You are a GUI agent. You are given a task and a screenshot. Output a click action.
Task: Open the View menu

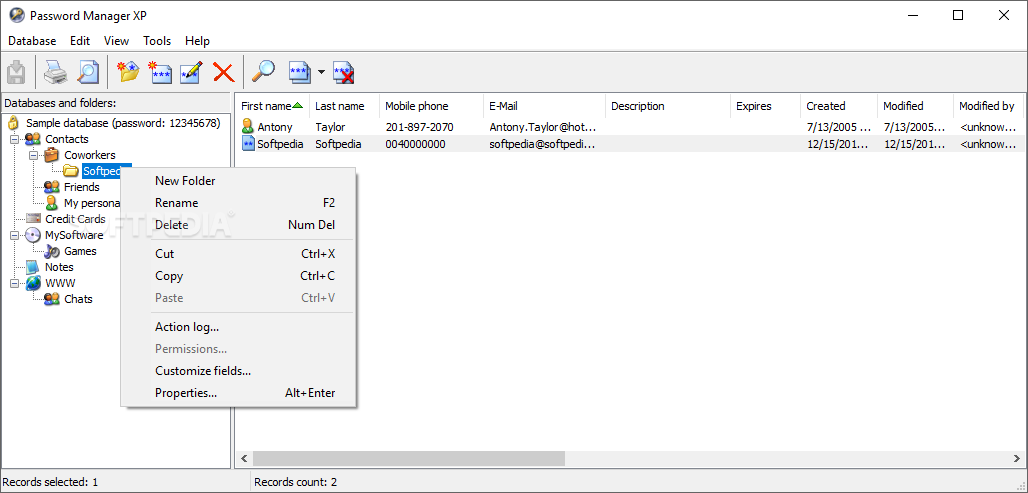coord(116,41)
